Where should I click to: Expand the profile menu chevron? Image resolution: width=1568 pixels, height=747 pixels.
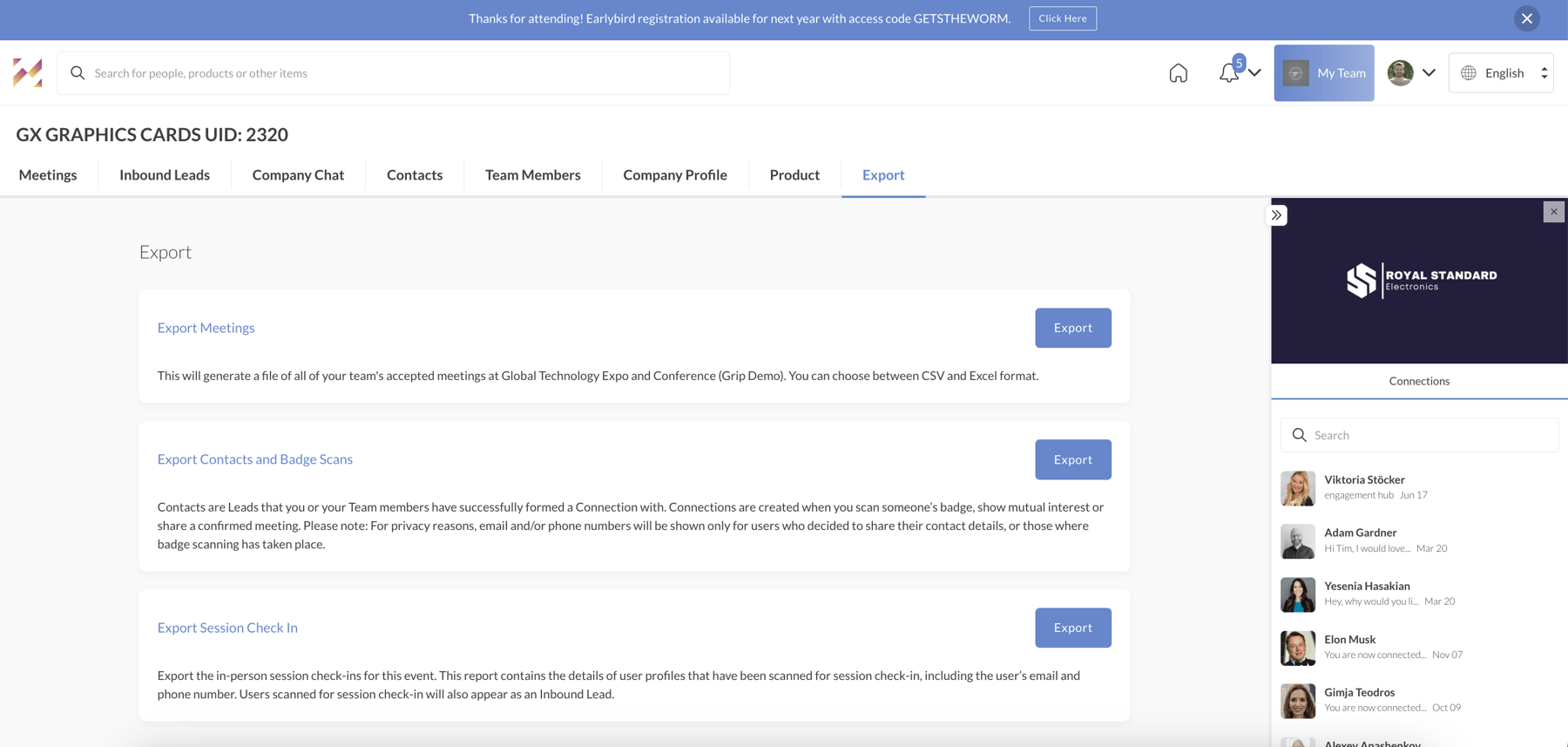(x=1429, y=73)
